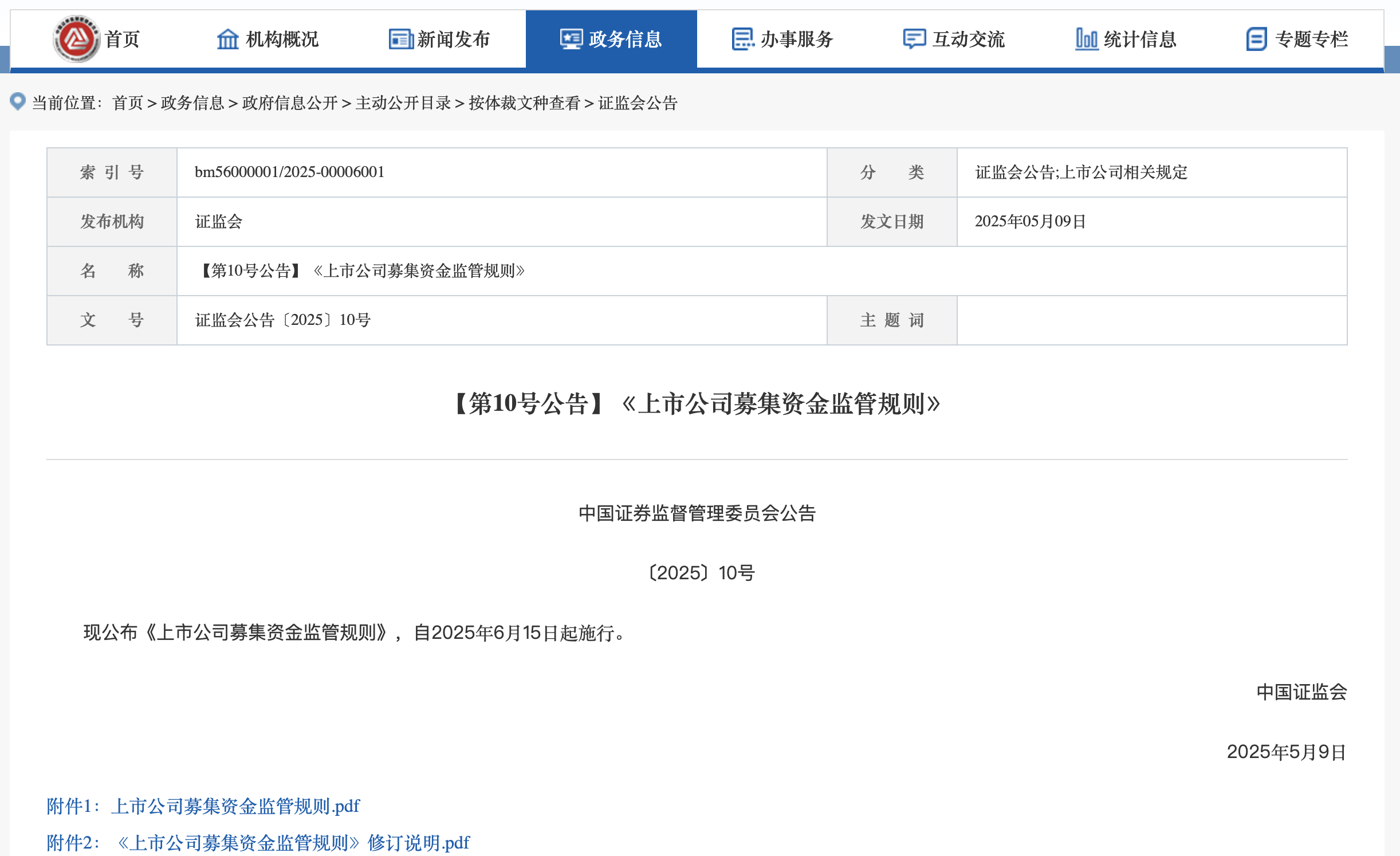The height and width of the screenshot is (856, 1400).
Task: Click 政府信息公开 in the breadcrumb
Action: (290, 103)
